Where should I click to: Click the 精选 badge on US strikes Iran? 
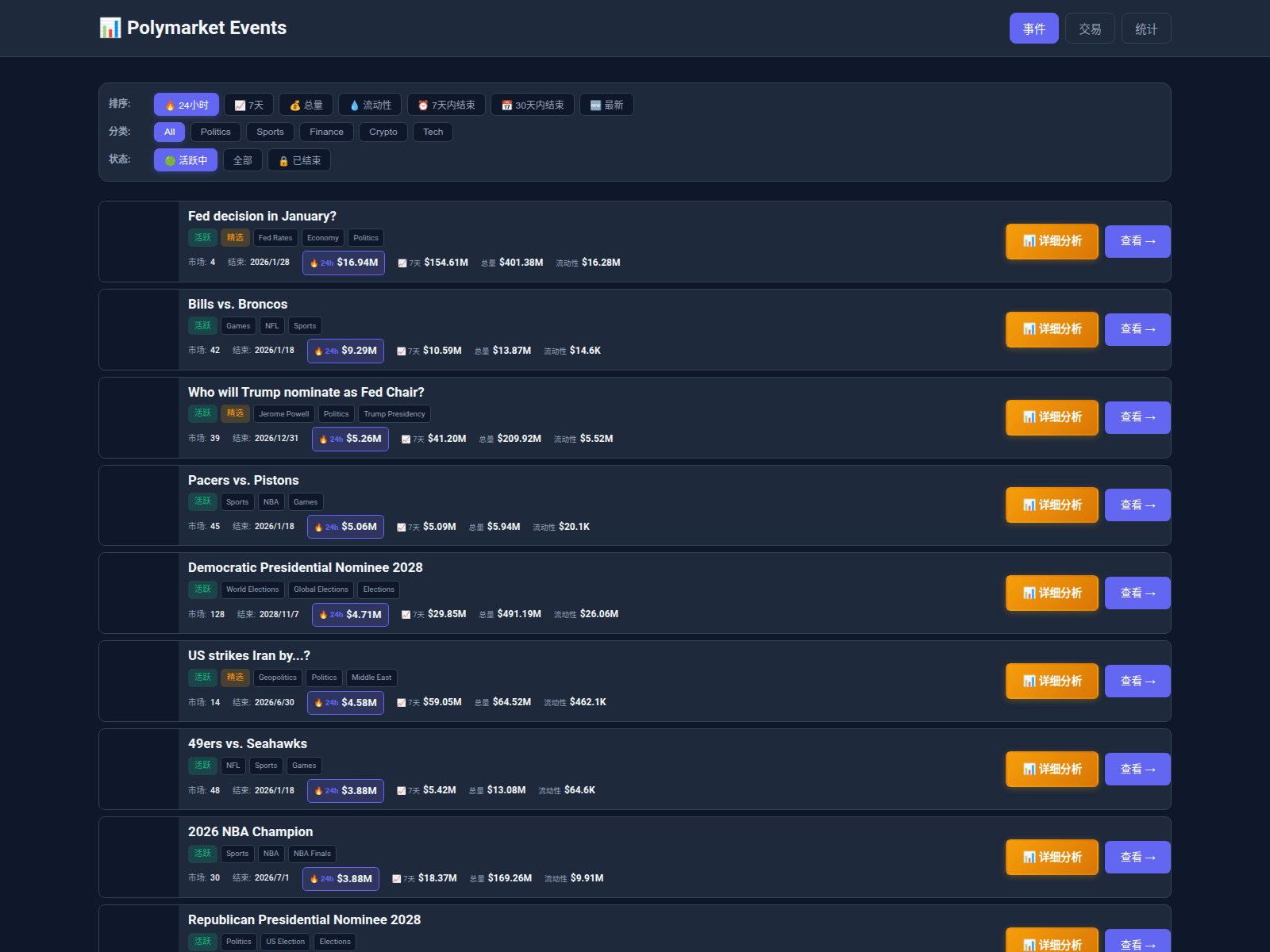tap(235, 677)
